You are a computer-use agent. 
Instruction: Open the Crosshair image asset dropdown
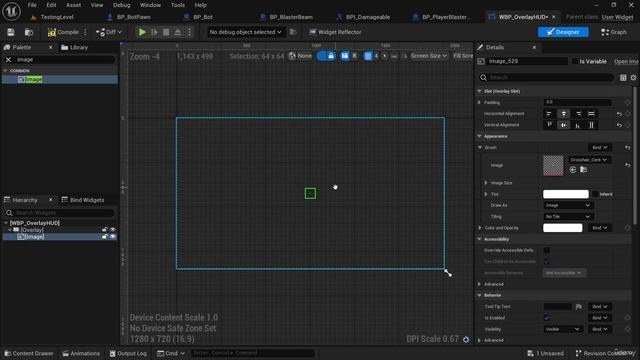(x=589, y=160)
